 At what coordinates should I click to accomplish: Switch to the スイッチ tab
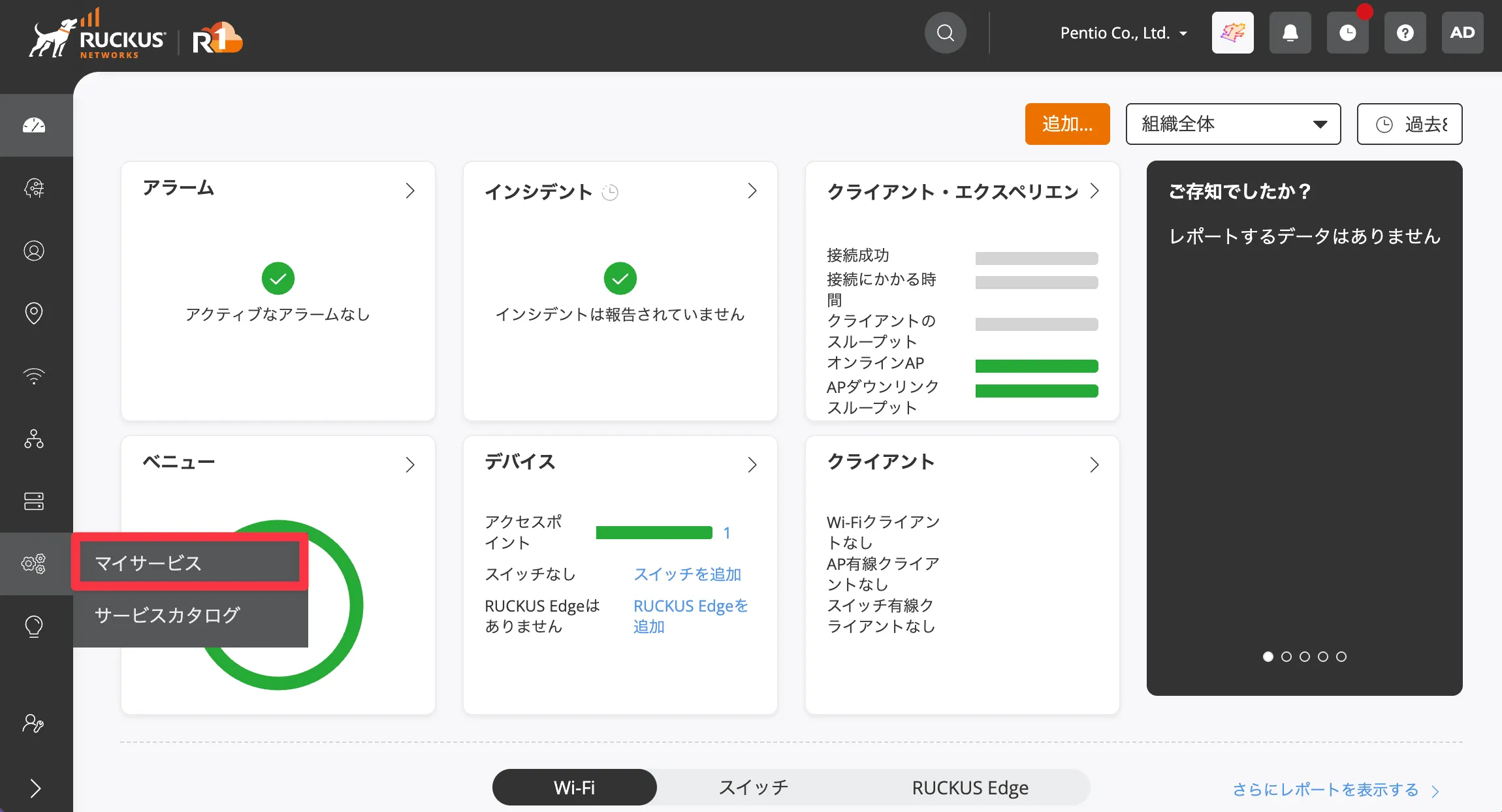pyautogui.click(x=754, y=787)
